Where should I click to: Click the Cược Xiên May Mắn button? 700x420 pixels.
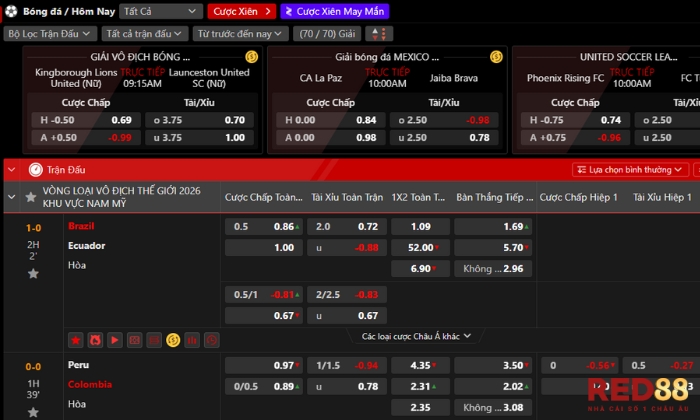335,11
